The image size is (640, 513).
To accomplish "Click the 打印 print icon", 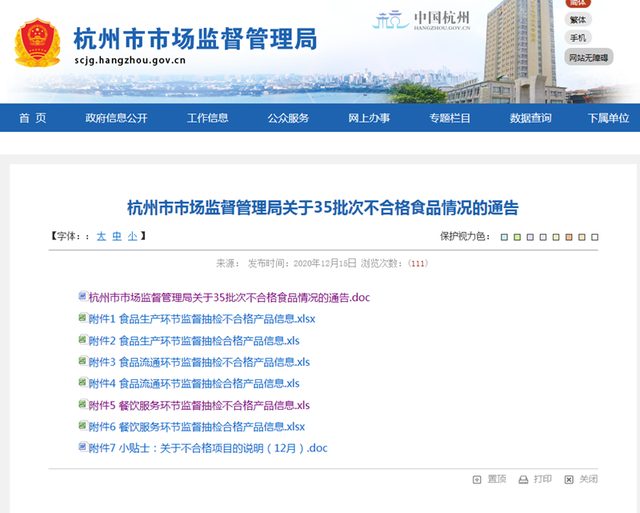I will click(523, 480).
